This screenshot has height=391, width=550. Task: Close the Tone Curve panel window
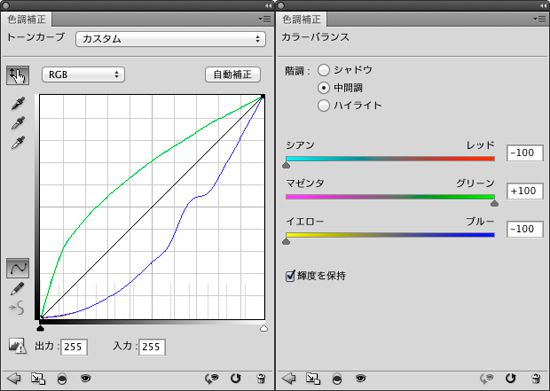pos(6,5)
